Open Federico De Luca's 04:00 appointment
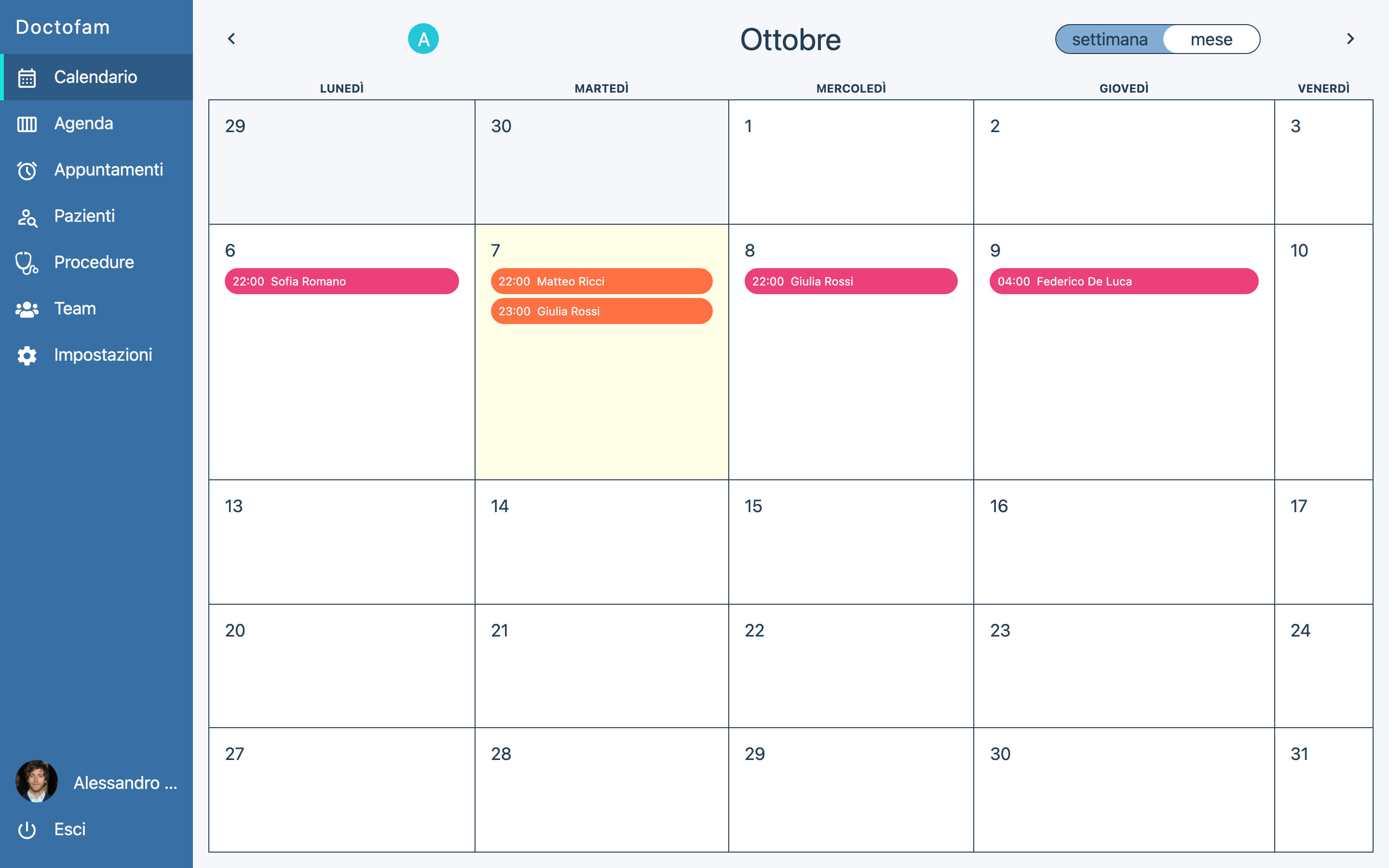The height and width of the screenshot is (868, 1389). (x=1123, y=281)
